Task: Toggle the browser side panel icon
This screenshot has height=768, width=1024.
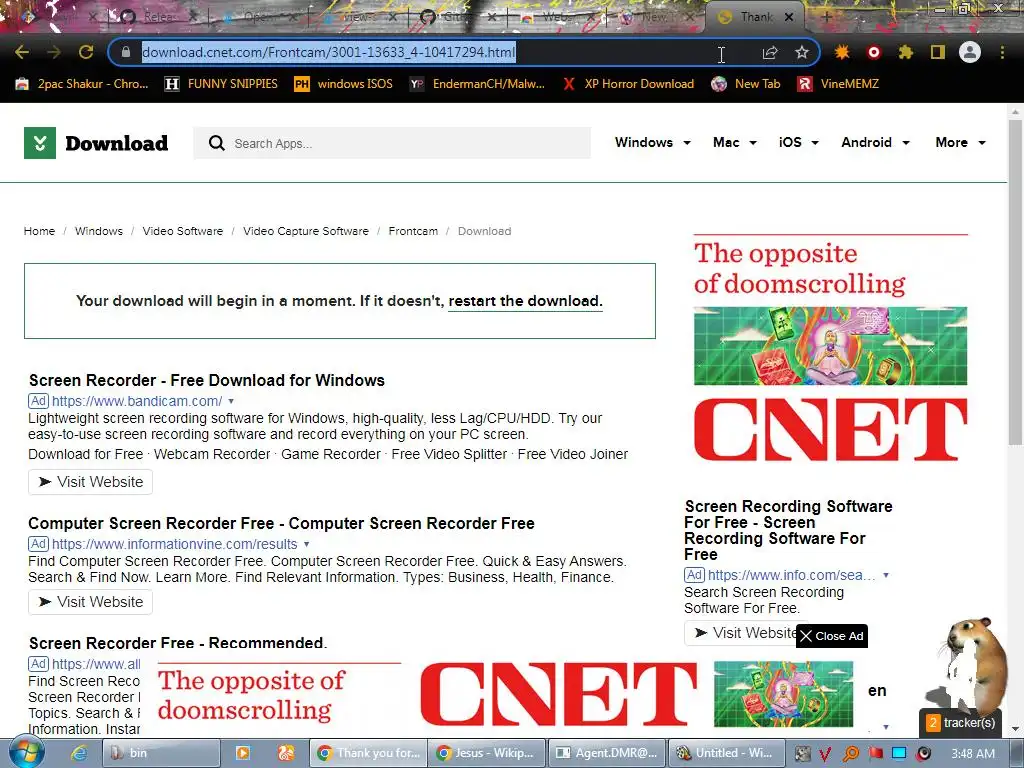Action: tap(938, 52)
